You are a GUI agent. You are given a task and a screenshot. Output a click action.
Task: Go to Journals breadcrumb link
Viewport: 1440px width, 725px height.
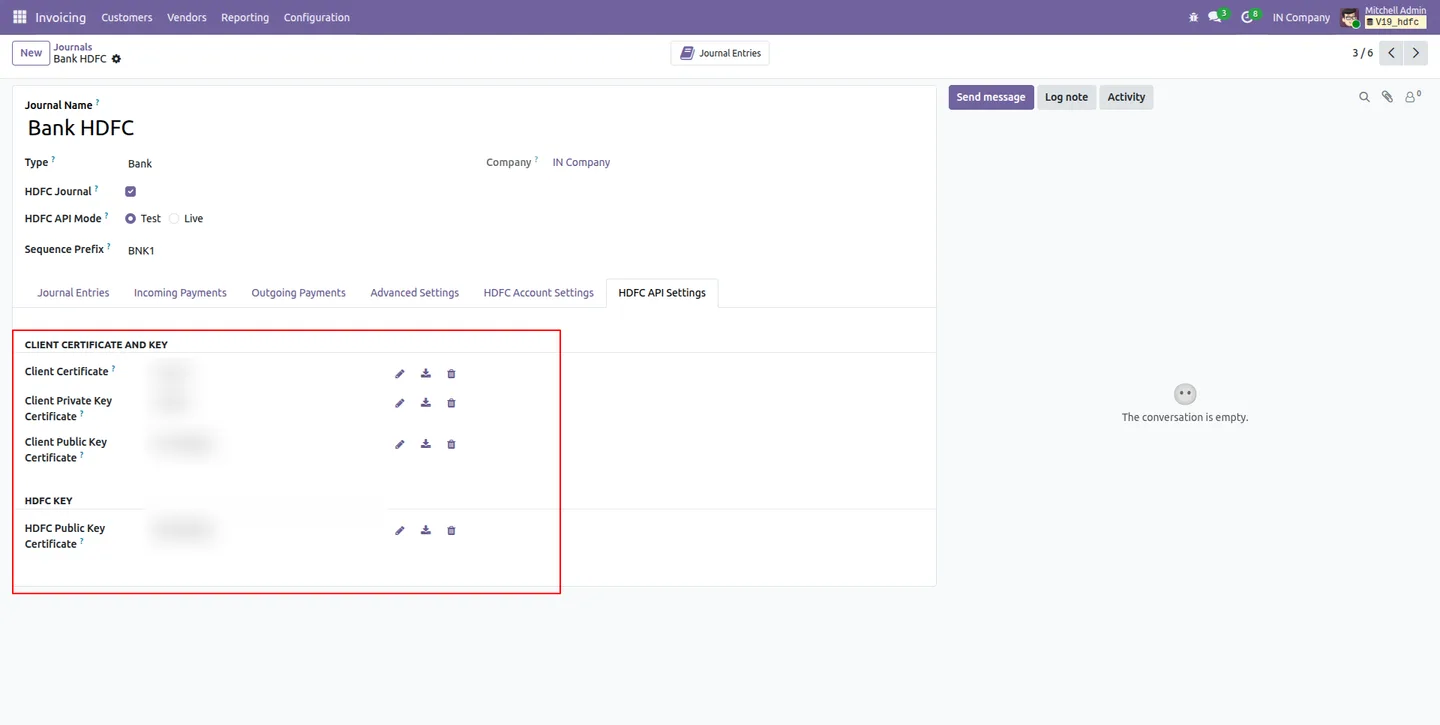point(73,47)
